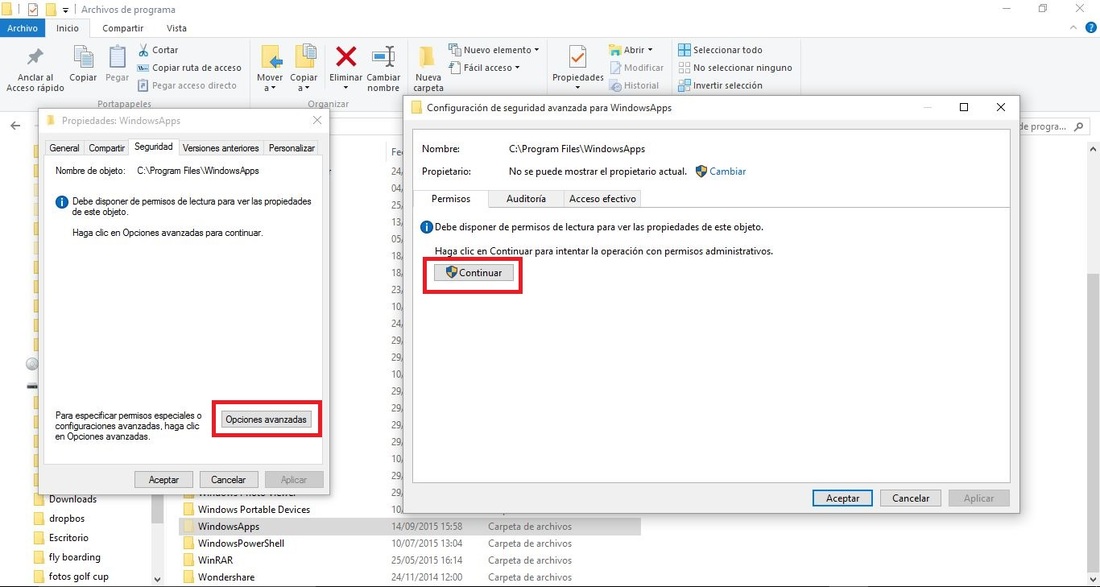
Task: Choose Copiar ruta de acceso
Action: point(189,68)
